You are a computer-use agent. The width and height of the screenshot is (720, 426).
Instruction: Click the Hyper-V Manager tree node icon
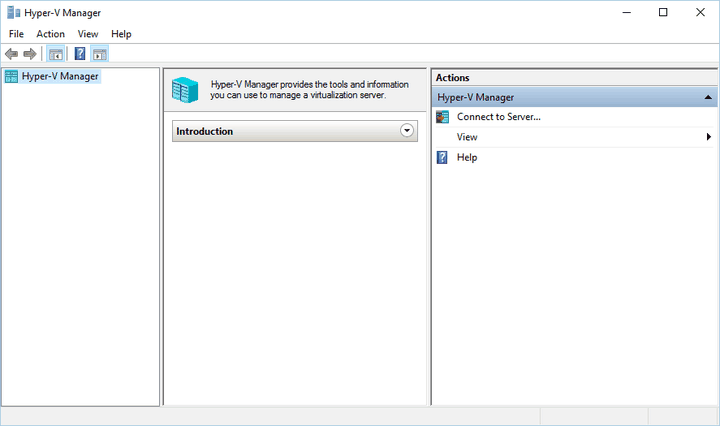click(x=11, y=76)
